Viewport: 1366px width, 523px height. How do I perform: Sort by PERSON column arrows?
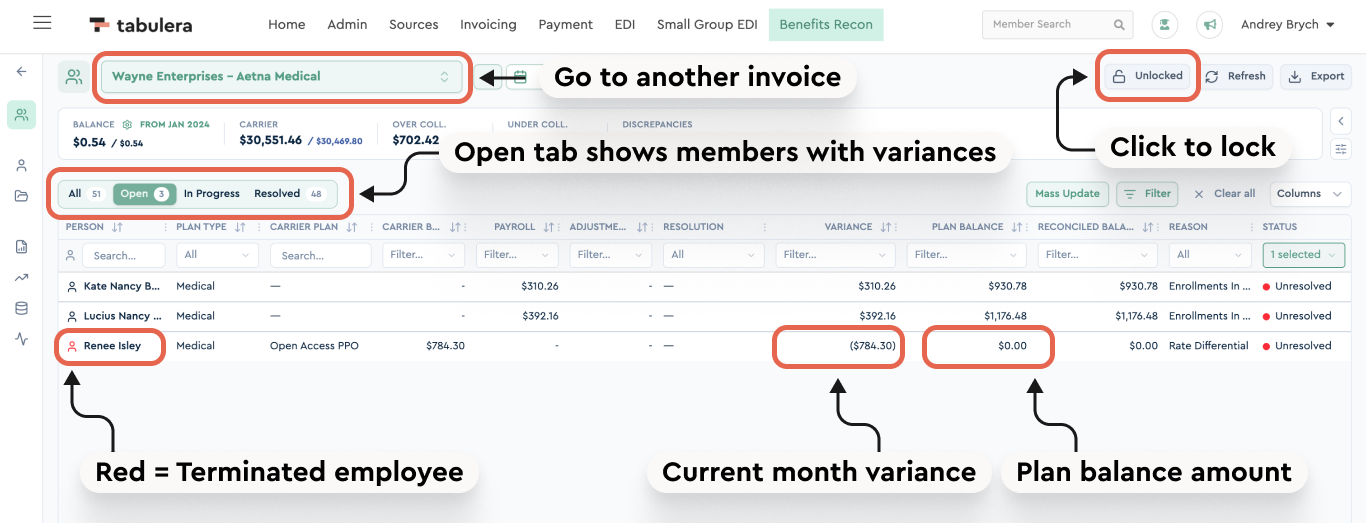click(118, 227)
